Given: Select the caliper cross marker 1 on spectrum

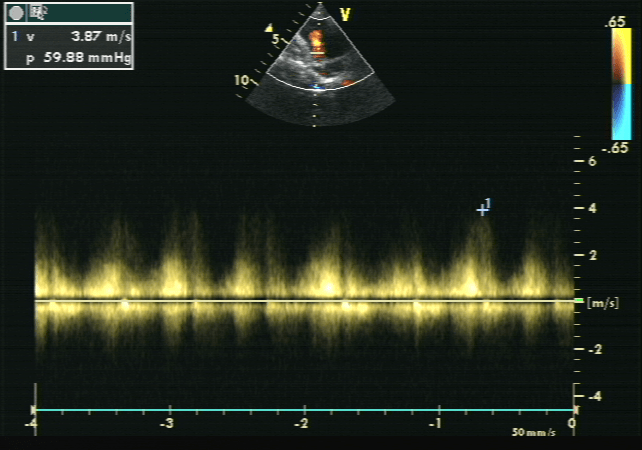Looking at the screenshot, I should coord(482,210).
